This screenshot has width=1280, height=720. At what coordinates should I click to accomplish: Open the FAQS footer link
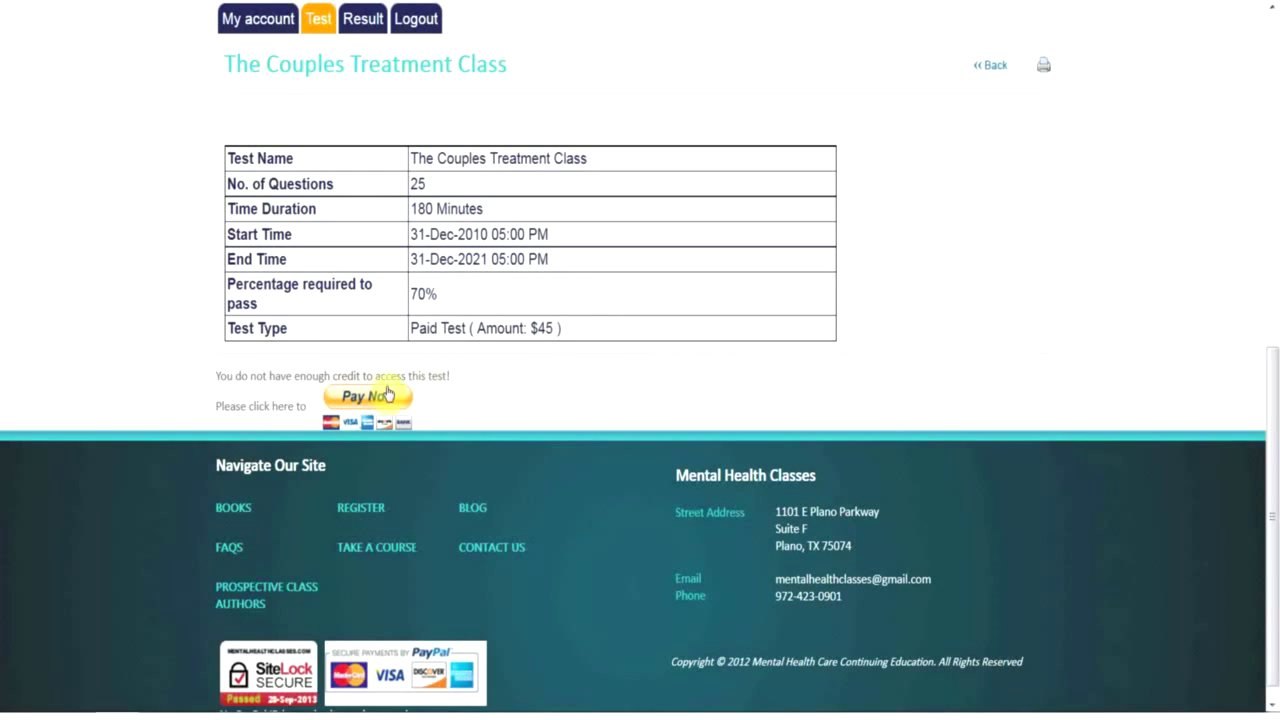pyautogui.click(x=229, y=547)
